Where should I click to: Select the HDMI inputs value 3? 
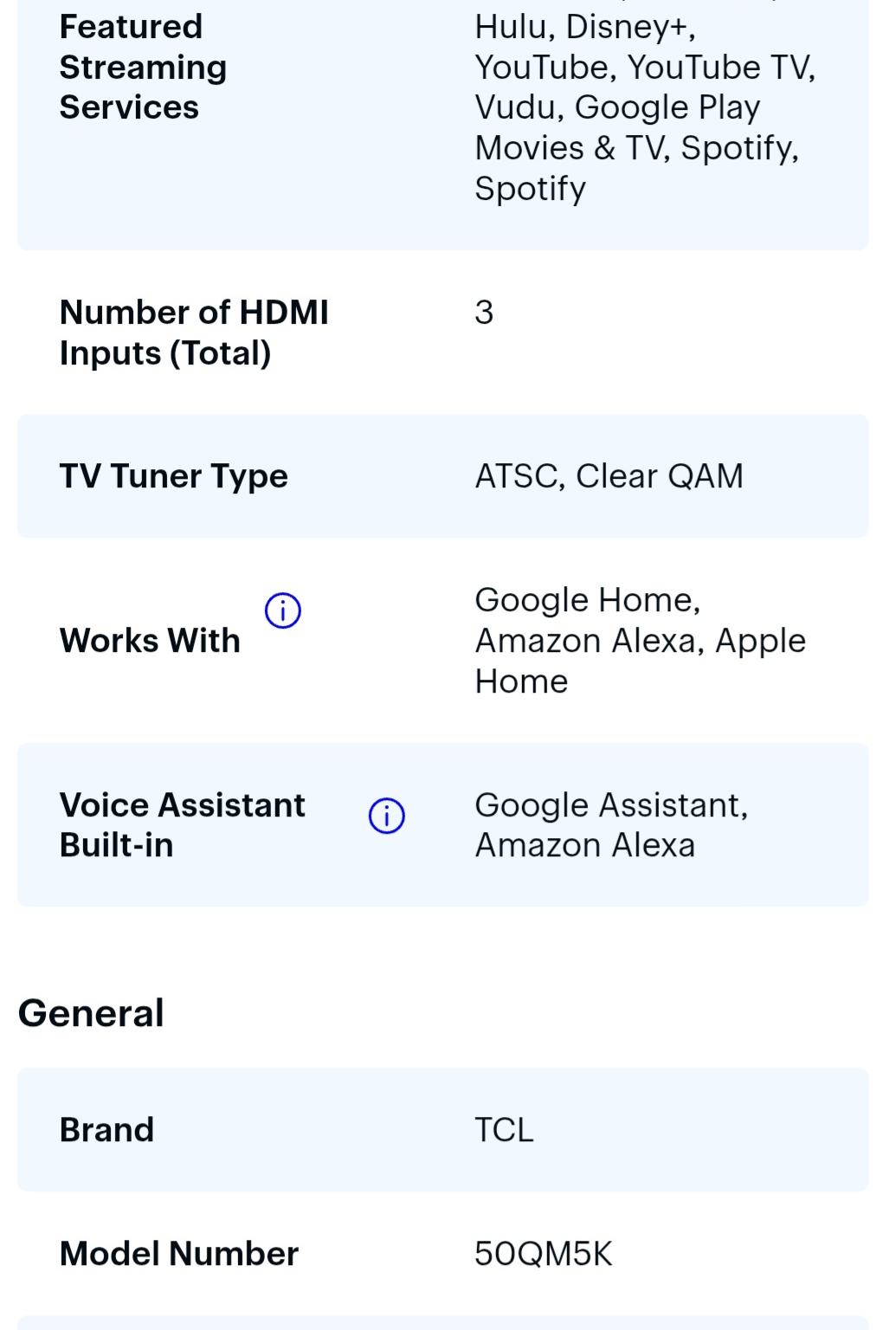tap(484, 313)
